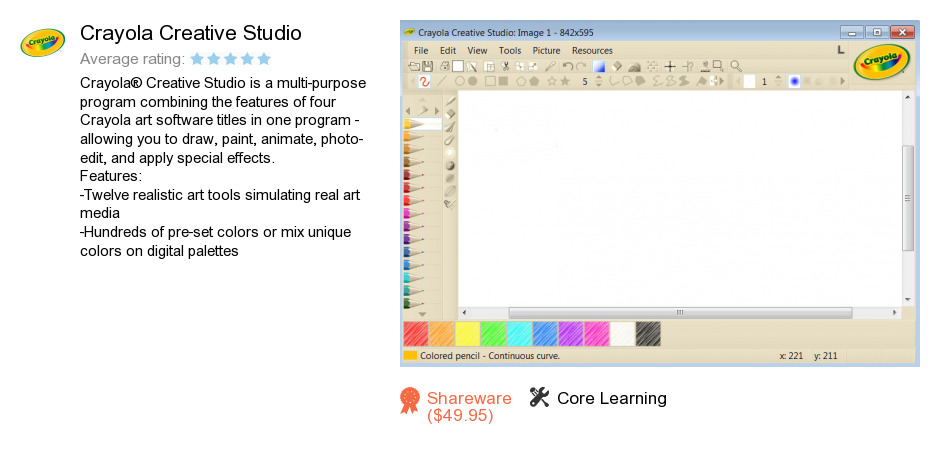This screenshot has width=940, height=451.
Task: Select the outlined star shape
Action: pyautogui.click(x=552, y=81)
